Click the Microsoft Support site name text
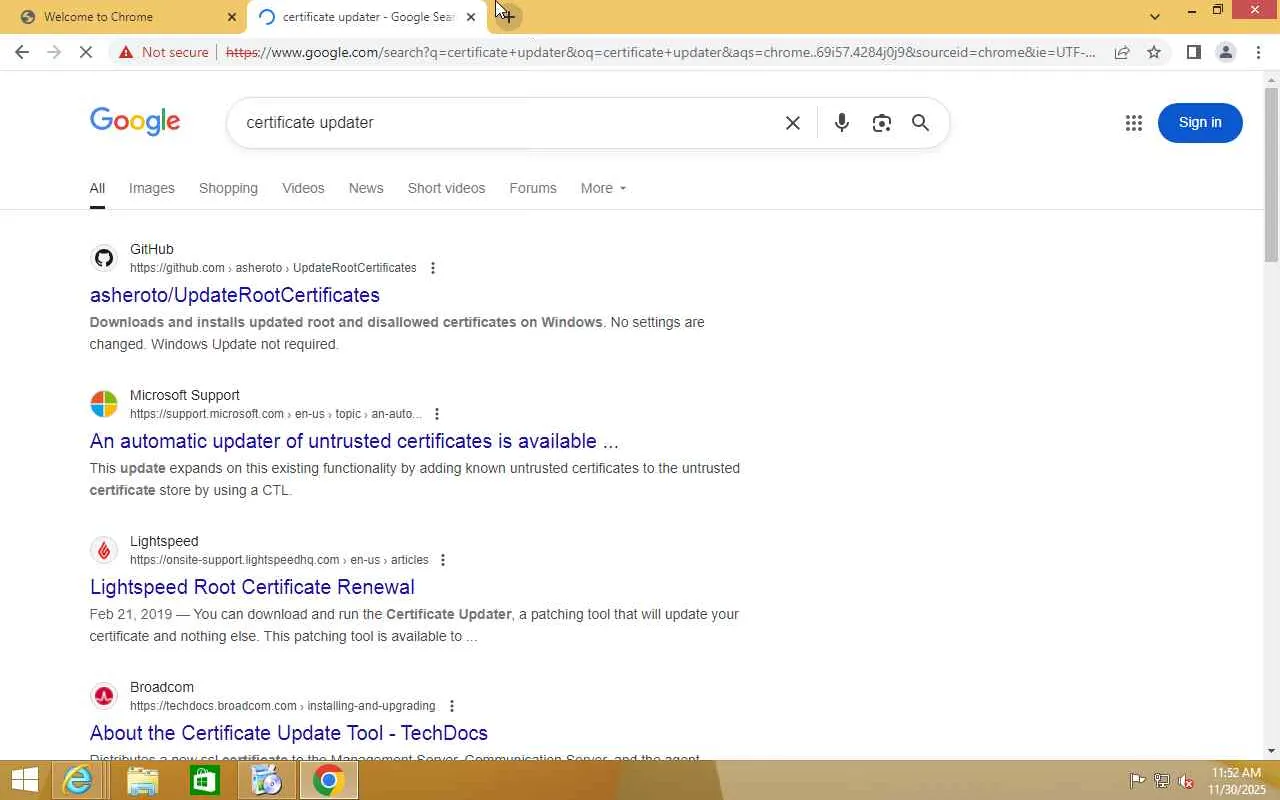This screenshot has height=800, width=1280. (185, 395)
